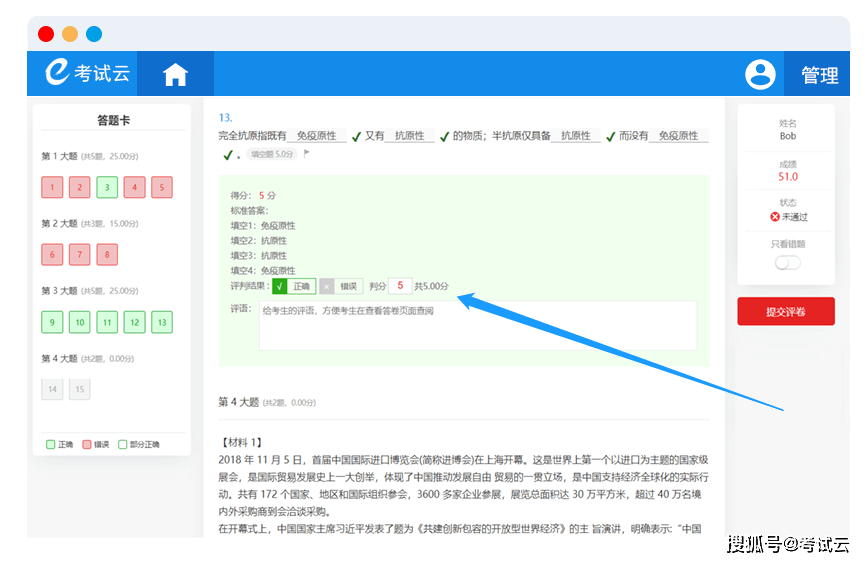
Task: Click the question number 13.
Action: point(225,117)
